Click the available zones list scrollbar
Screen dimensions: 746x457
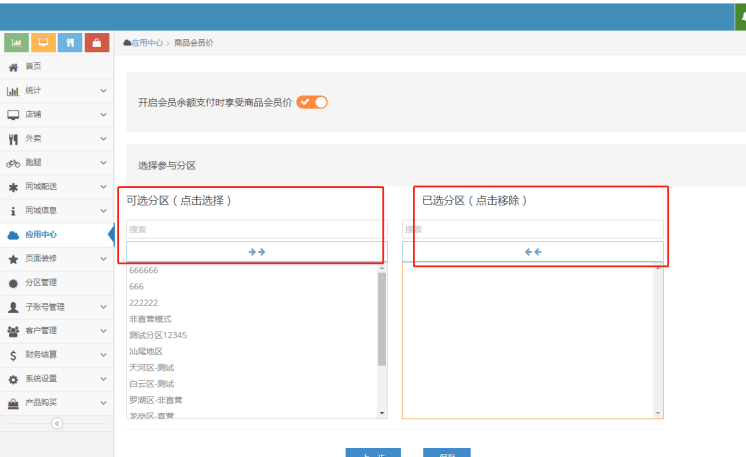[381, 320]
